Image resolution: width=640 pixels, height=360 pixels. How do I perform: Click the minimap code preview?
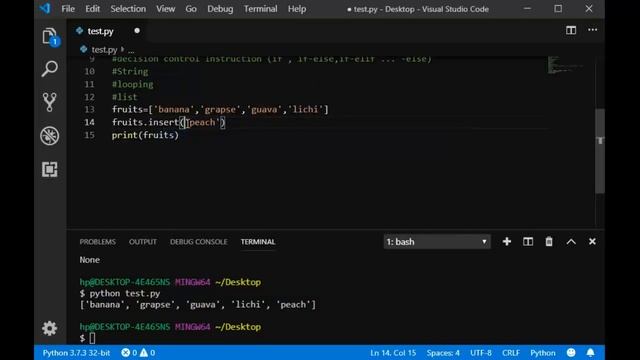pos(565,65)
